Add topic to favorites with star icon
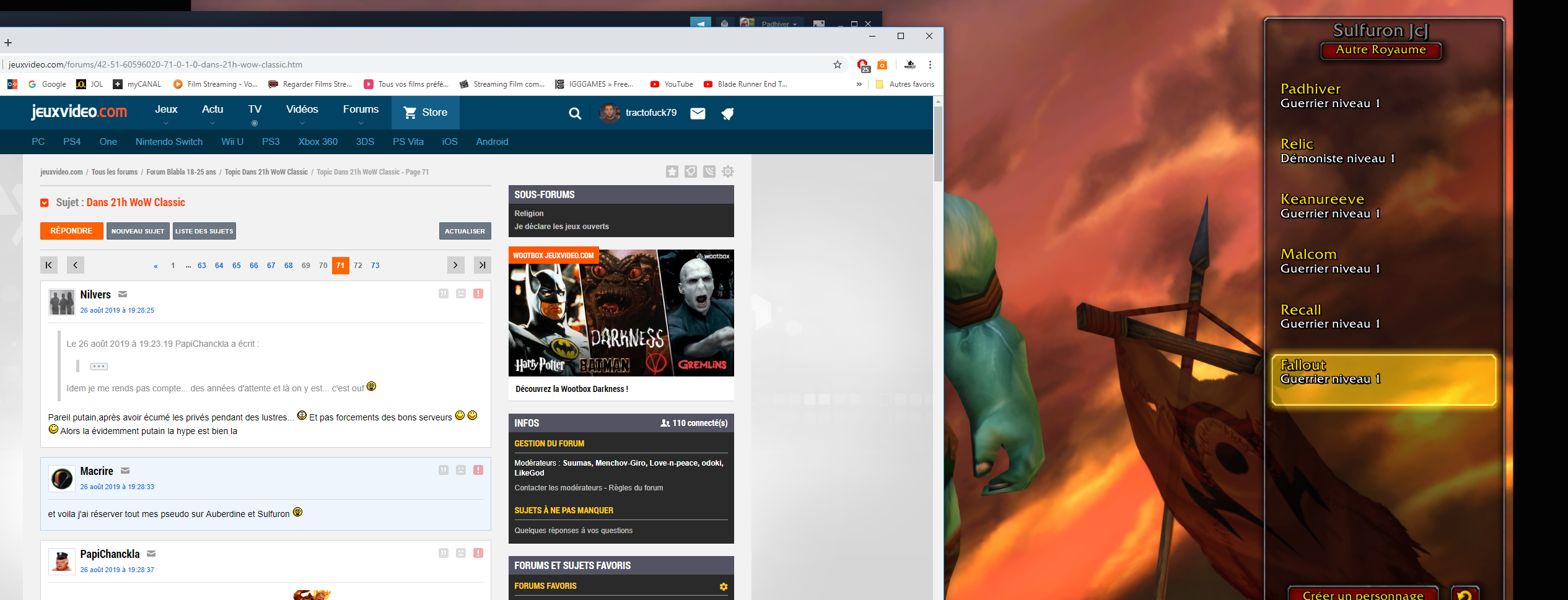 [x=672, y=172]
